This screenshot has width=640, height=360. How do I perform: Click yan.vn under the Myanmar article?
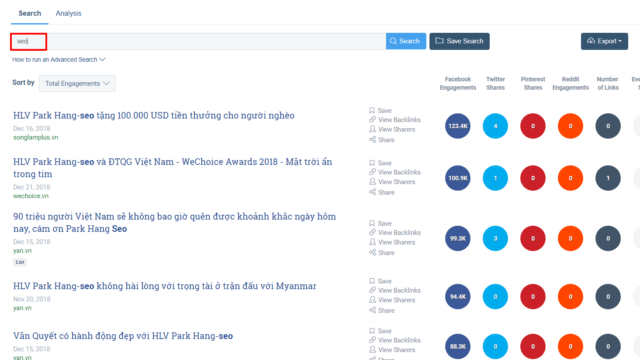tap(22, 308)
